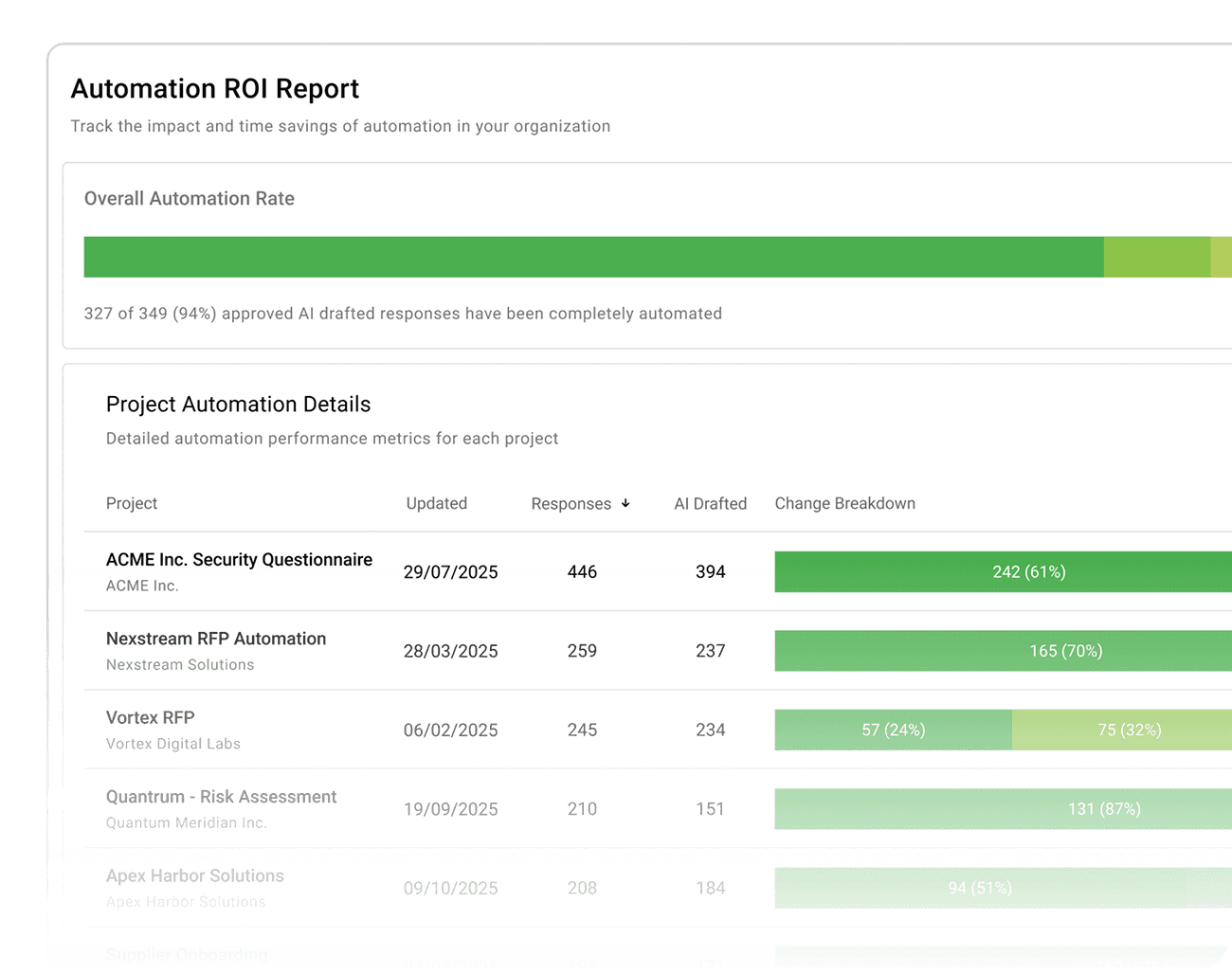
Task: Open Quantrum - Risk Assessment project
Action: point(221,797)
